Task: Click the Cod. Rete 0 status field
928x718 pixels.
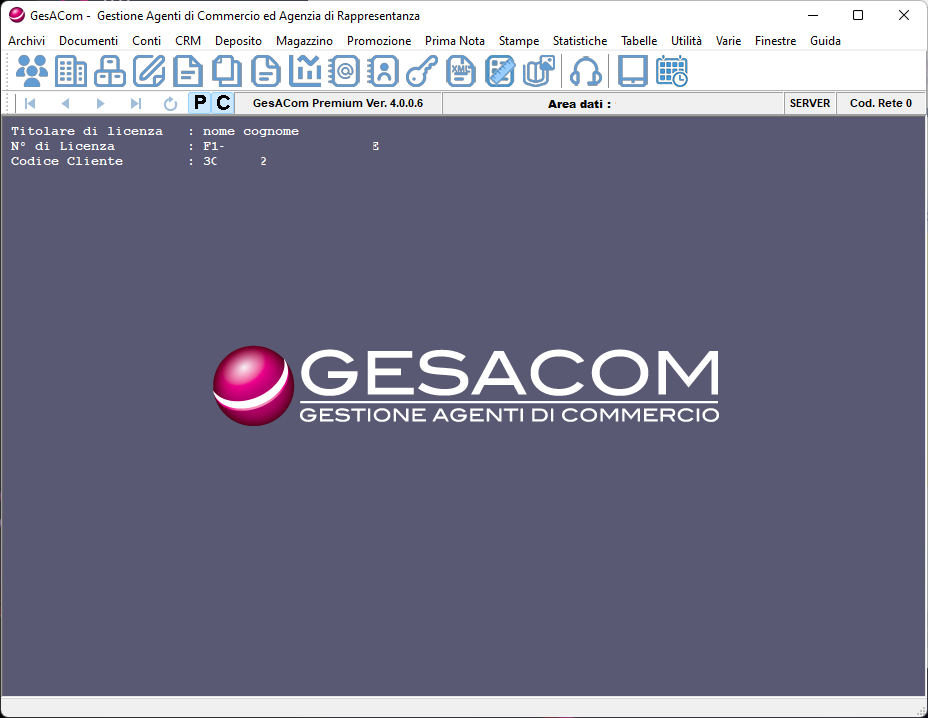Action: point(881,103)
